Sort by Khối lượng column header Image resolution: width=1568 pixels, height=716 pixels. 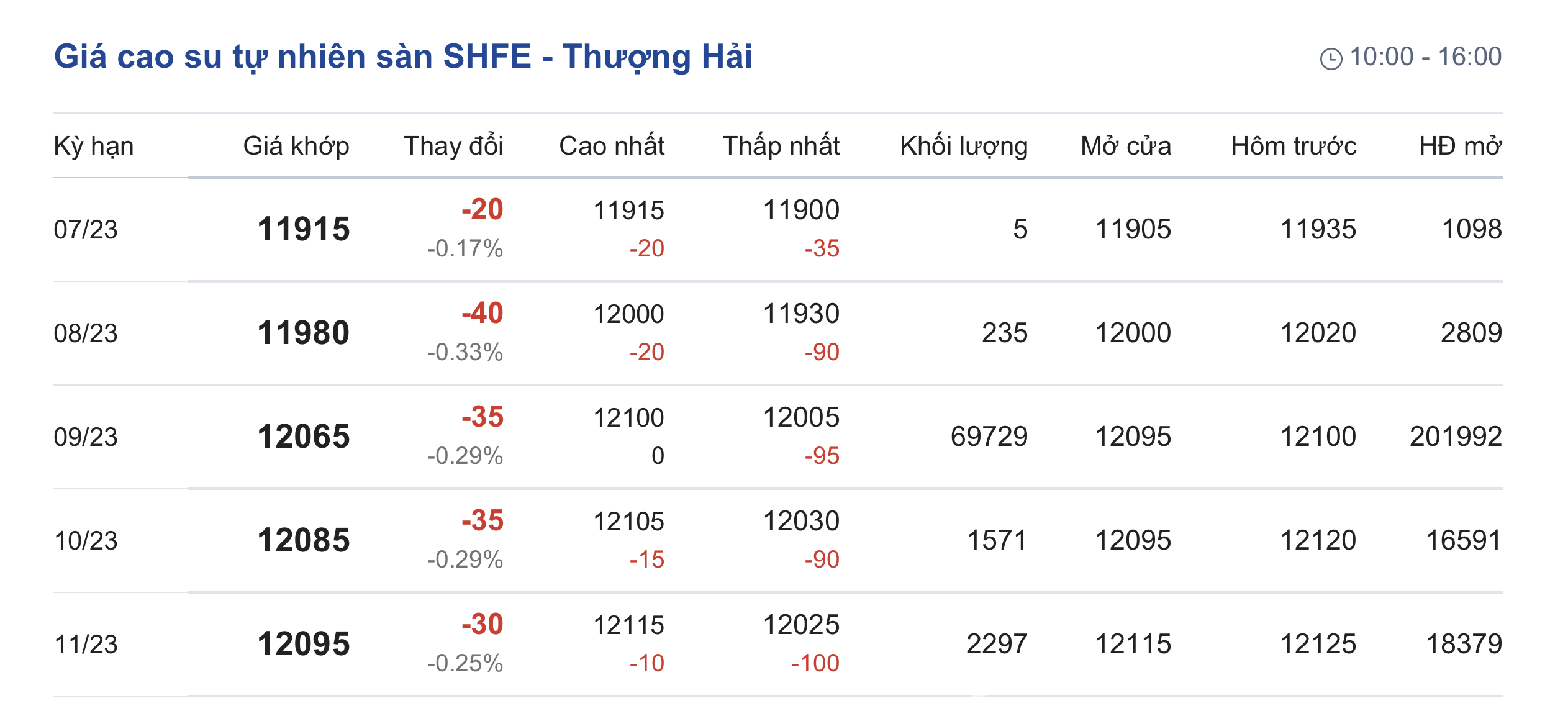pyautogui.click(x=964, y=146)
